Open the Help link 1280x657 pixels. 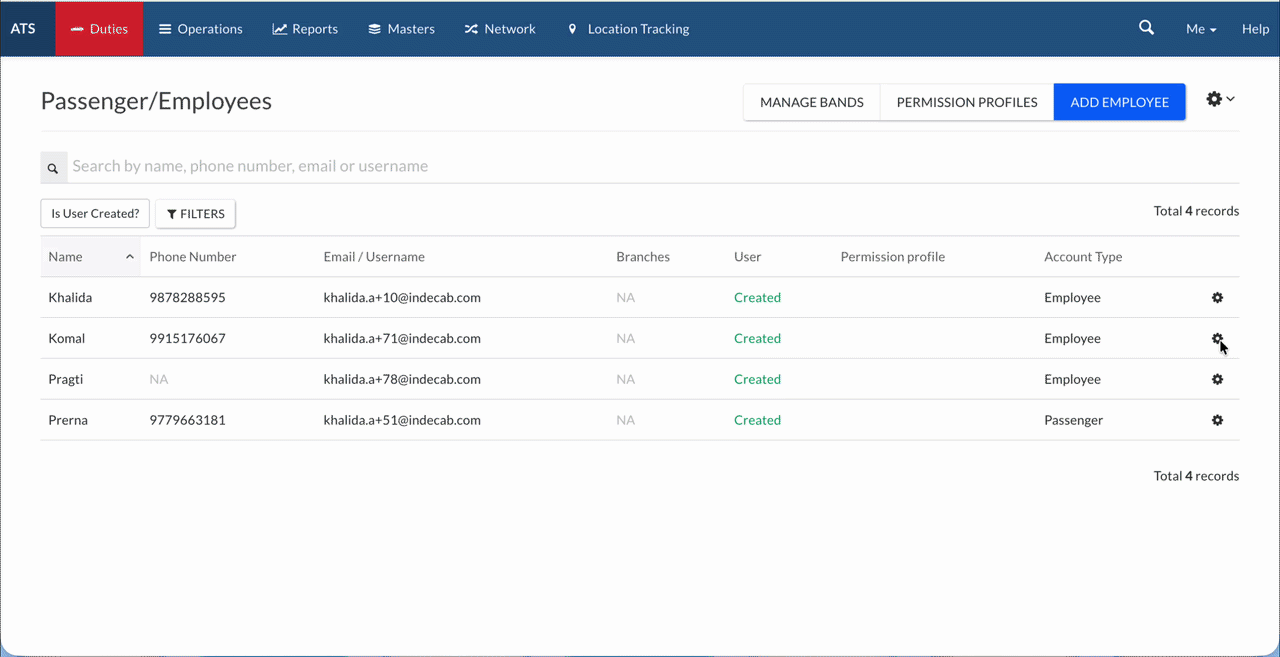tap(1255, 29)
